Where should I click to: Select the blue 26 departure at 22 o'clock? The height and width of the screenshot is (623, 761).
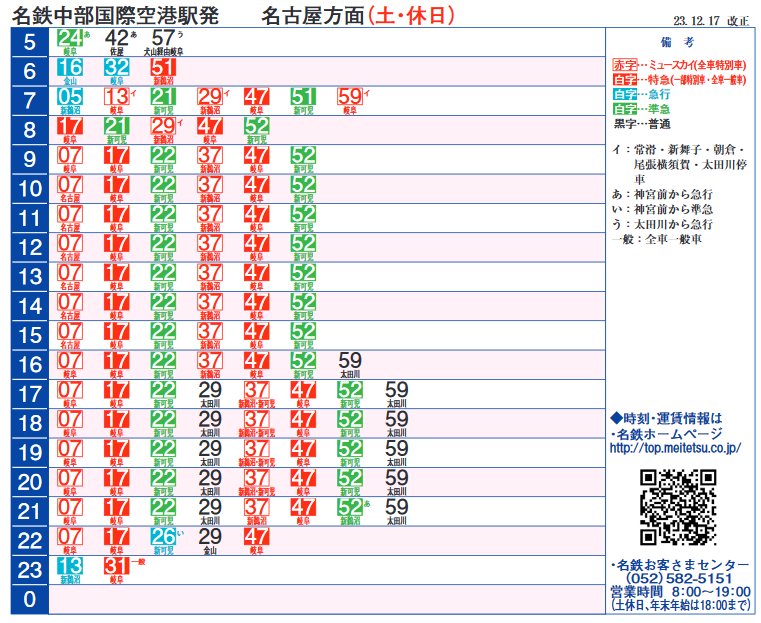163,538
